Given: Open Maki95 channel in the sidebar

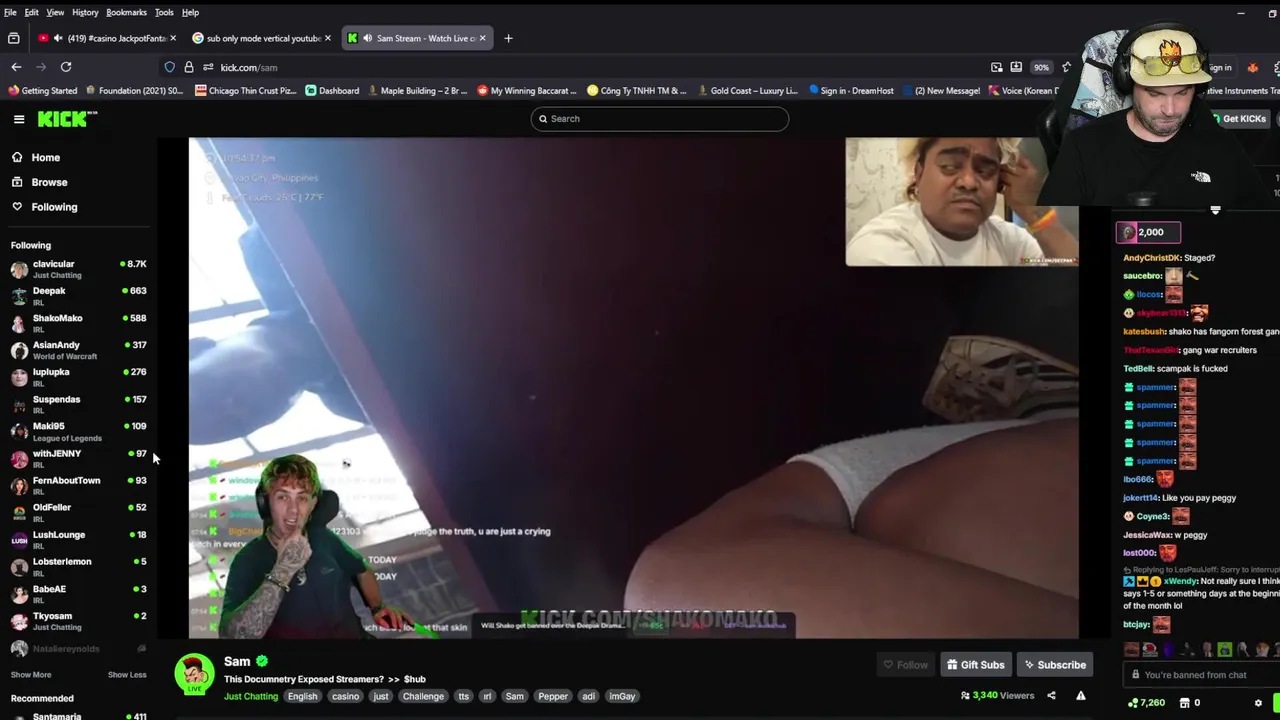Looking at the screenshot, I should click(78, 431).
